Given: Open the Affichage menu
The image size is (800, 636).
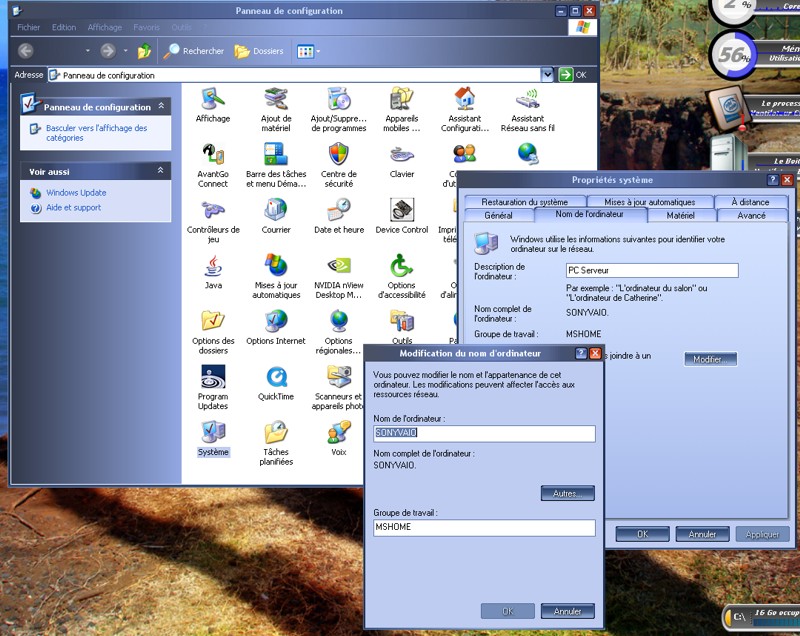Looking at the screenshot, I should tap(104, 27).
